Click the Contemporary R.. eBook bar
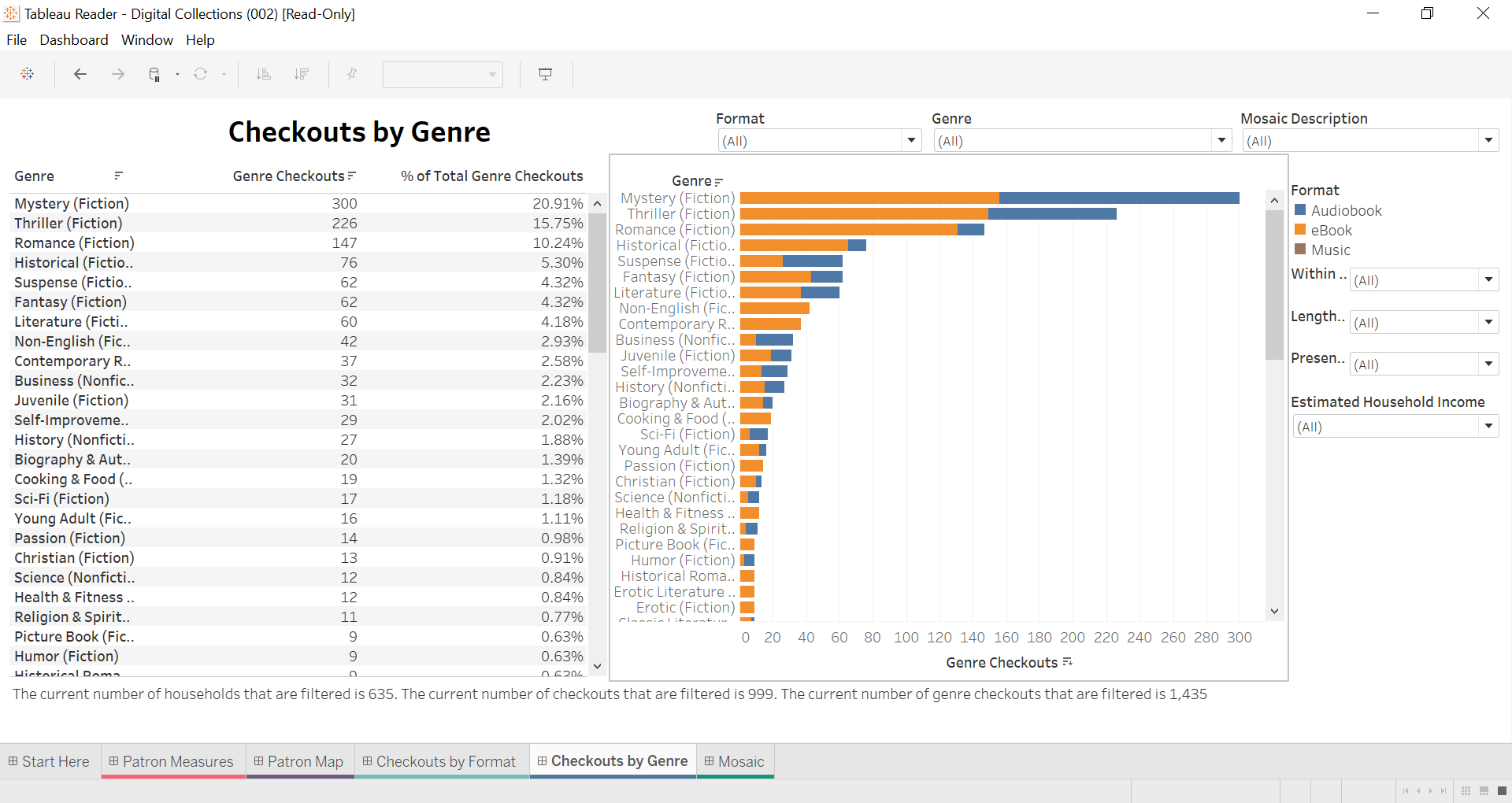 tap(770, 324)
